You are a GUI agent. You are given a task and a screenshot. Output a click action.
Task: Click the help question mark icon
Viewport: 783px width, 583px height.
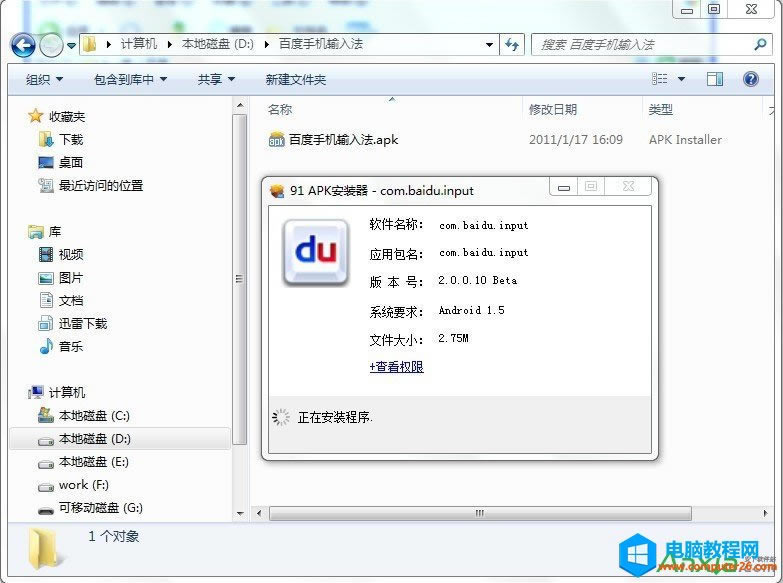coord(750,79)
